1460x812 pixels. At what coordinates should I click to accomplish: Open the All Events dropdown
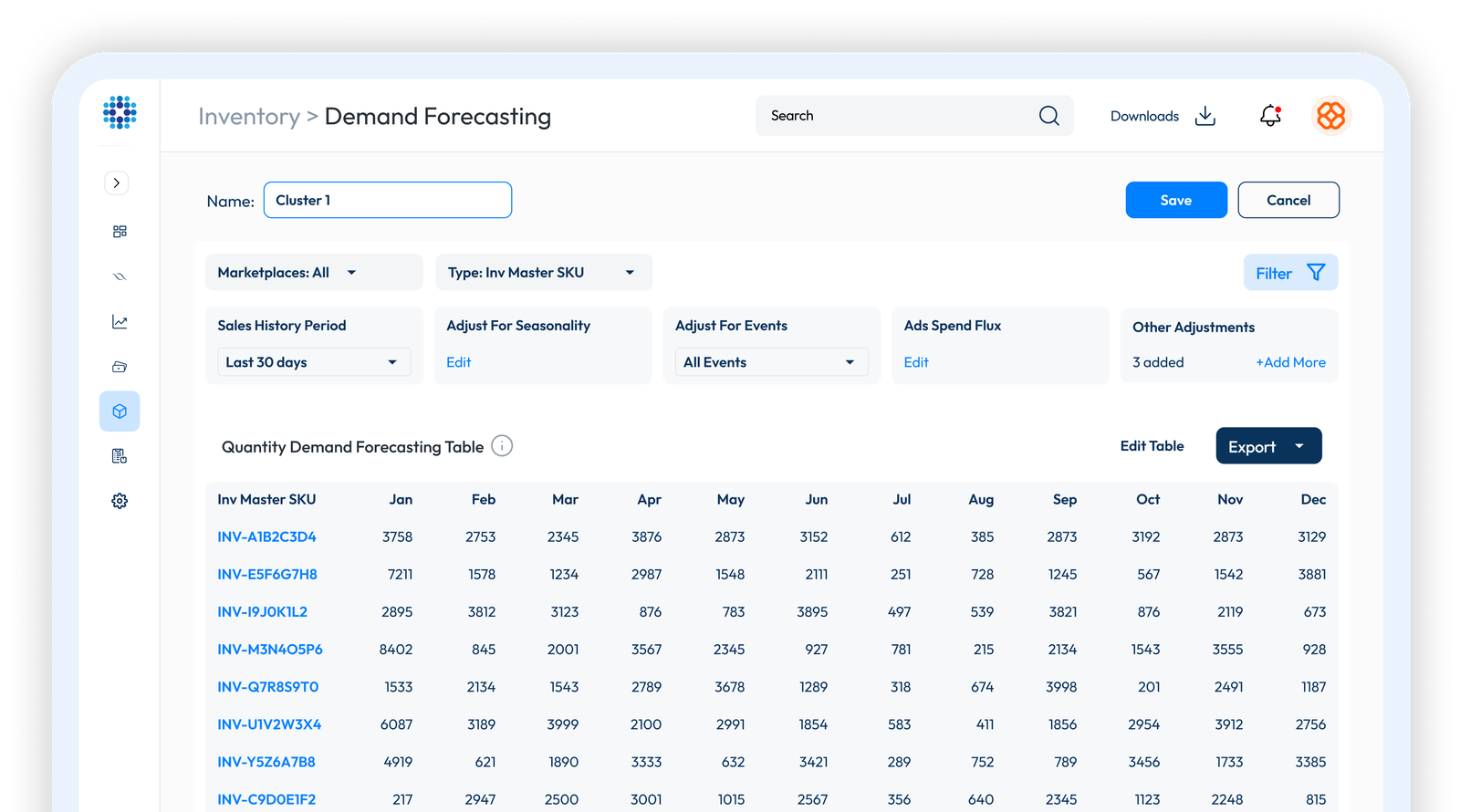[x=771, y=362]
